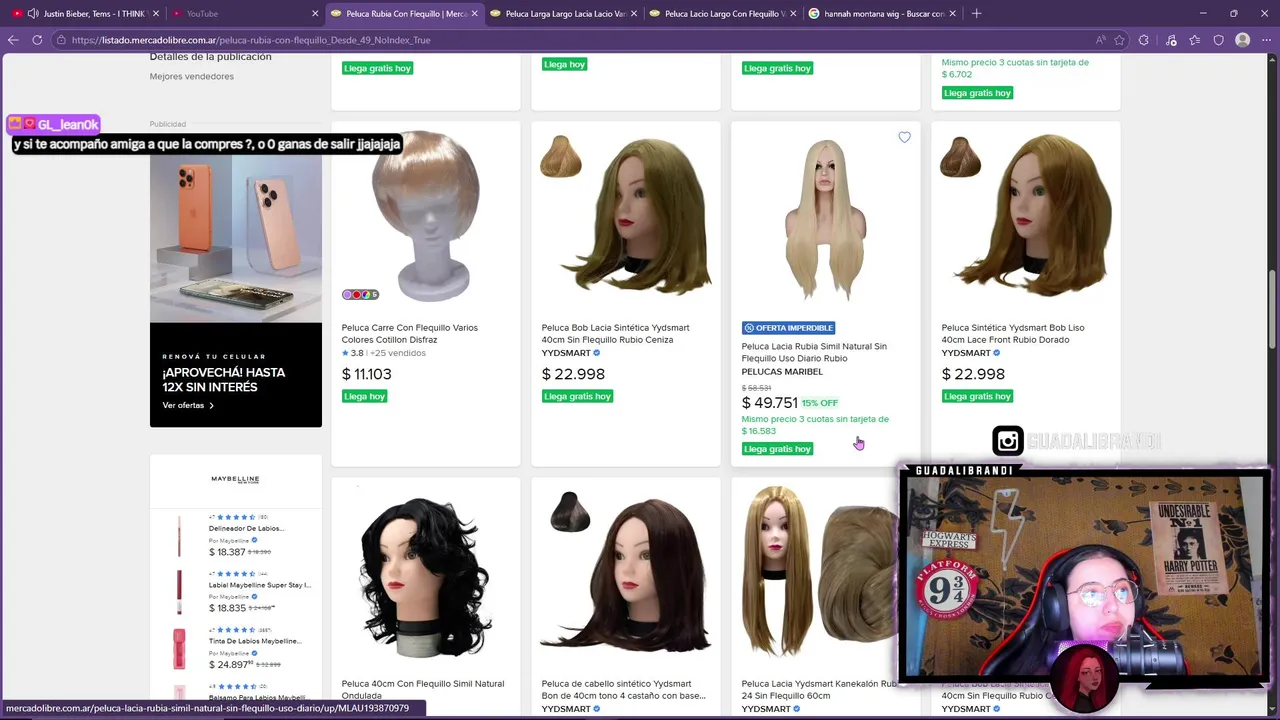This screenshot has width=1280, height=720.
Task: Click the address bar URL field
Action: coord(570,40)
